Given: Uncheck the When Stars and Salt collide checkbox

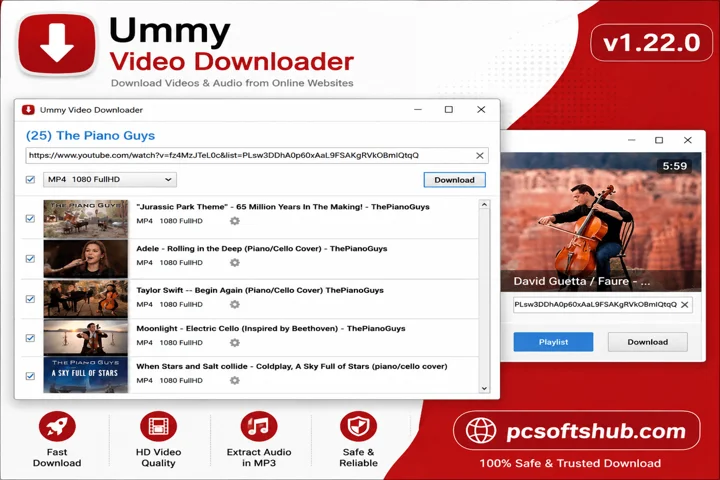Looking at the screenshot, I should coord(30,376).
